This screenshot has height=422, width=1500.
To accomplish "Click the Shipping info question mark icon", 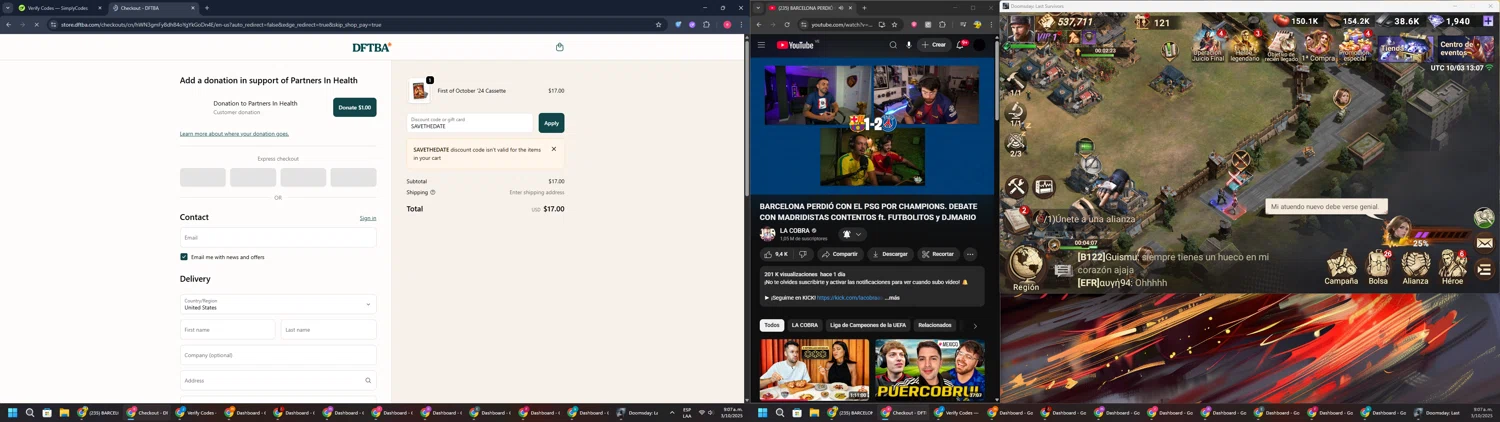I will pyautogui.click(x=433, y=192).
